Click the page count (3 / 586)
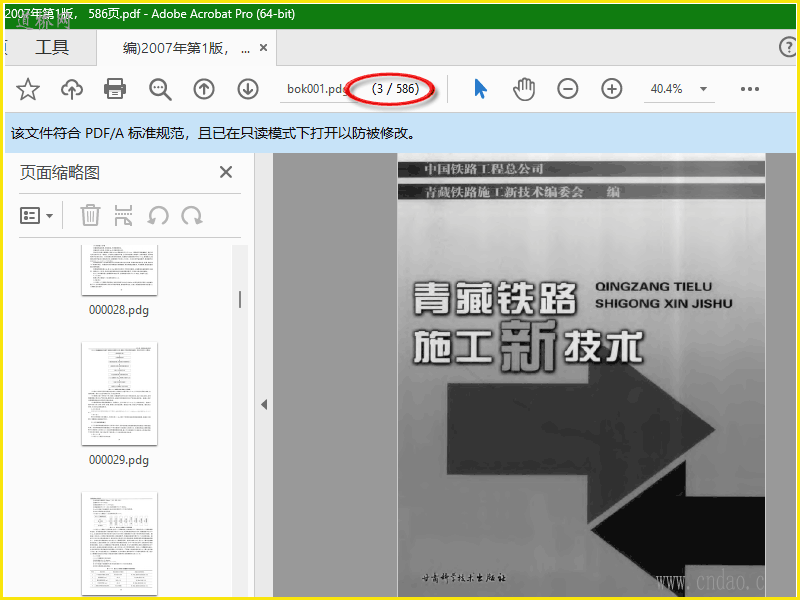The height and width of the screenshot is (600, 800). tap(395, 89)
